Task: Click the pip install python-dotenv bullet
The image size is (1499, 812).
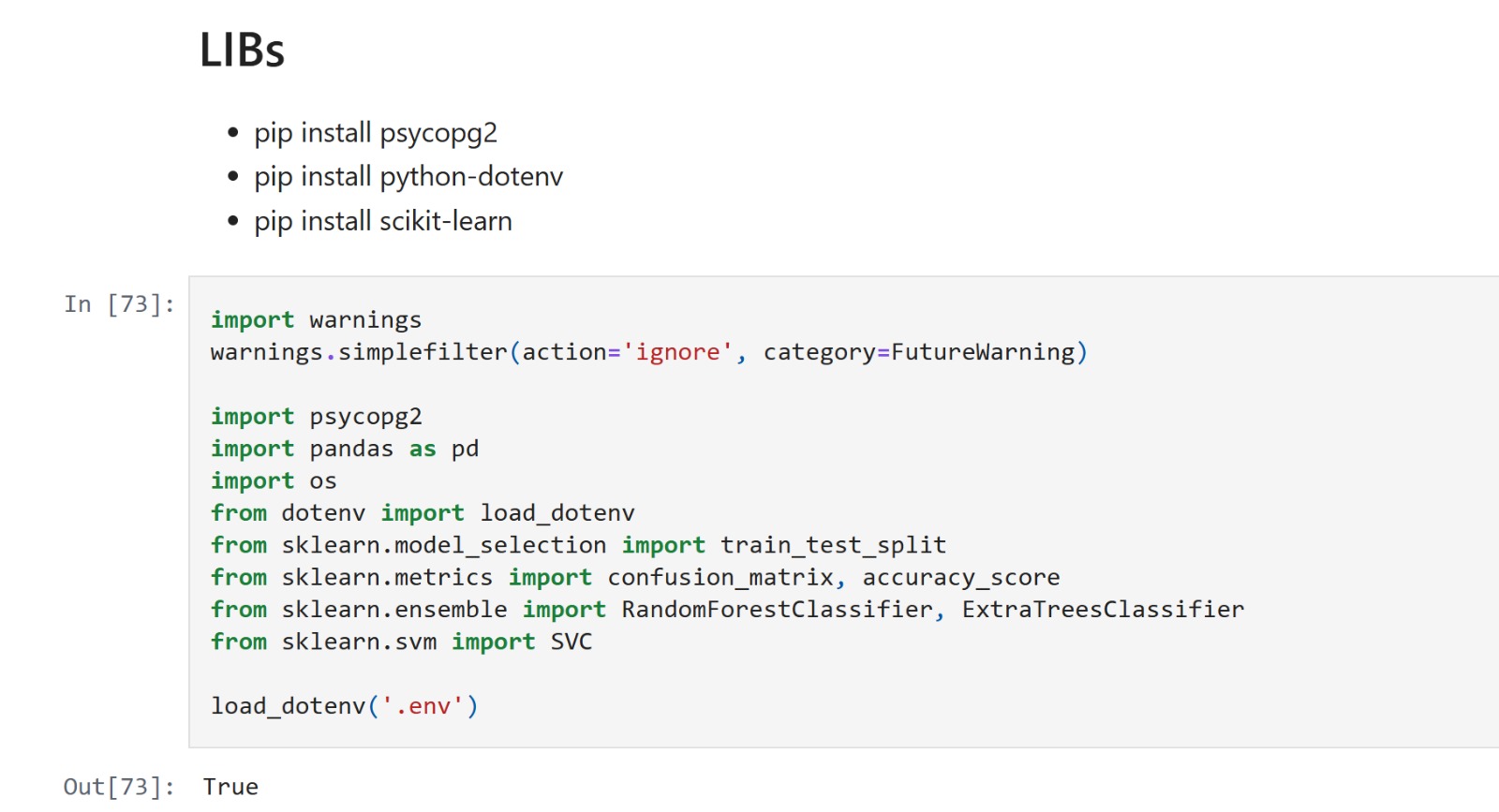Action: click(408, 177)
